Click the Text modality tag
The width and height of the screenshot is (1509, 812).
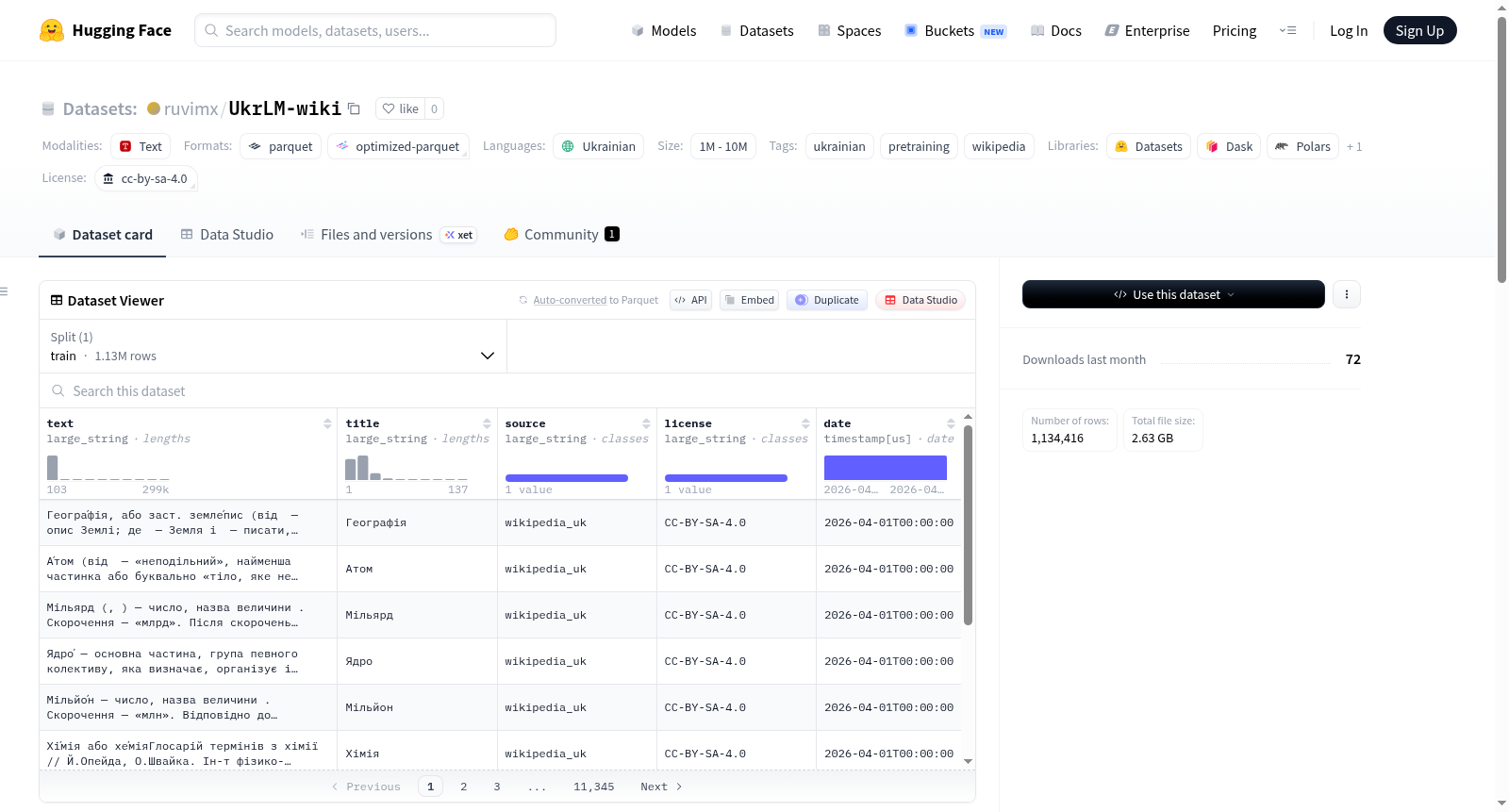click(x=141, y=146)
